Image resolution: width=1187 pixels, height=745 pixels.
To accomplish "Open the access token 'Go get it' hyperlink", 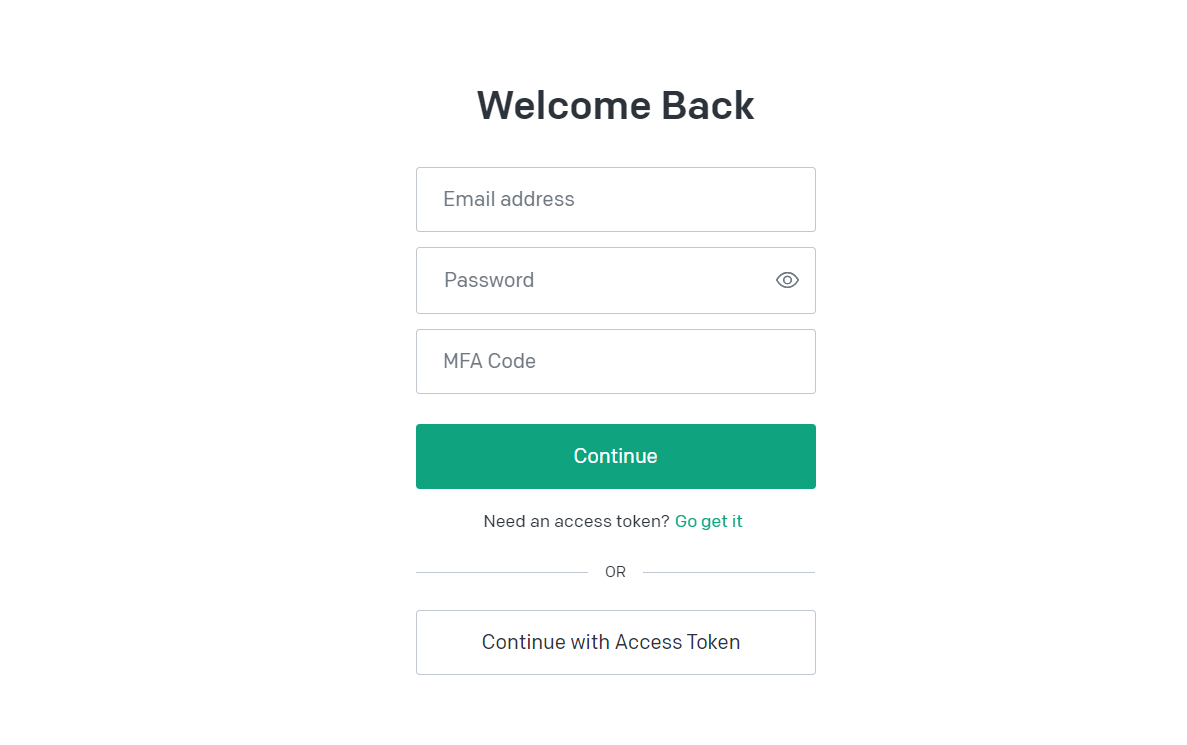I will pos(709,521).
